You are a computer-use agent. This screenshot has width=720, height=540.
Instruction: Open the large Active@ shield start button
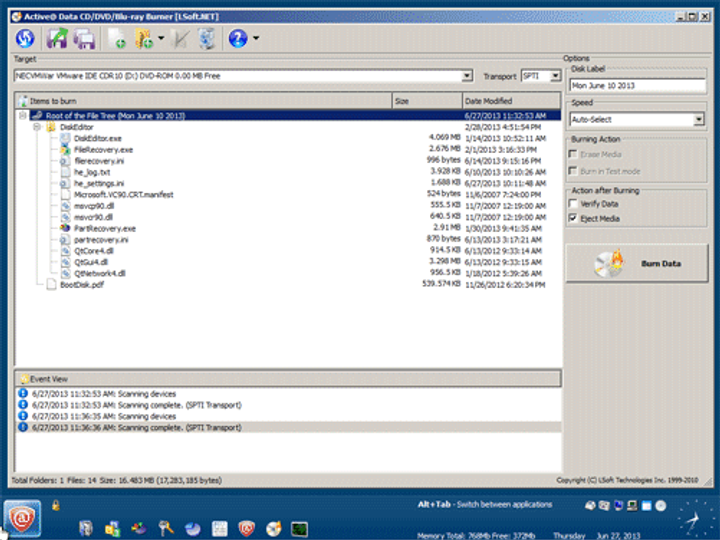tap(22, 518)
